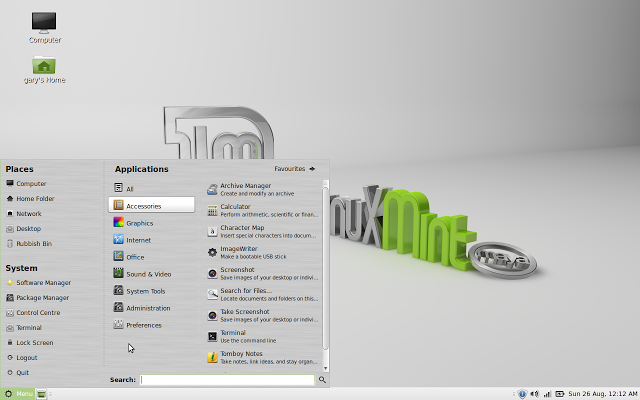Viewport: 640px width, 400px height.
Task: Click the show desktop panel icon
Action: coord(41,394)
